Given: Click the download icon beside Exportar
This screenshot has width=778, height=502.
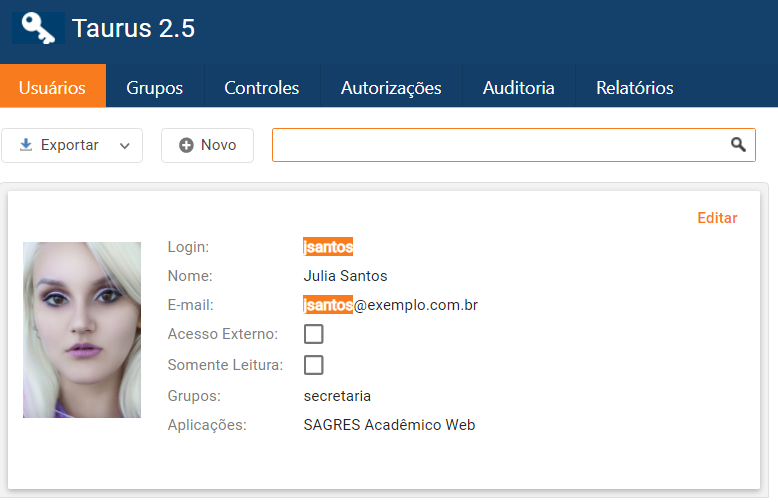Looking at the screenshot, I should pyautogui.click(x=26, y=145).
